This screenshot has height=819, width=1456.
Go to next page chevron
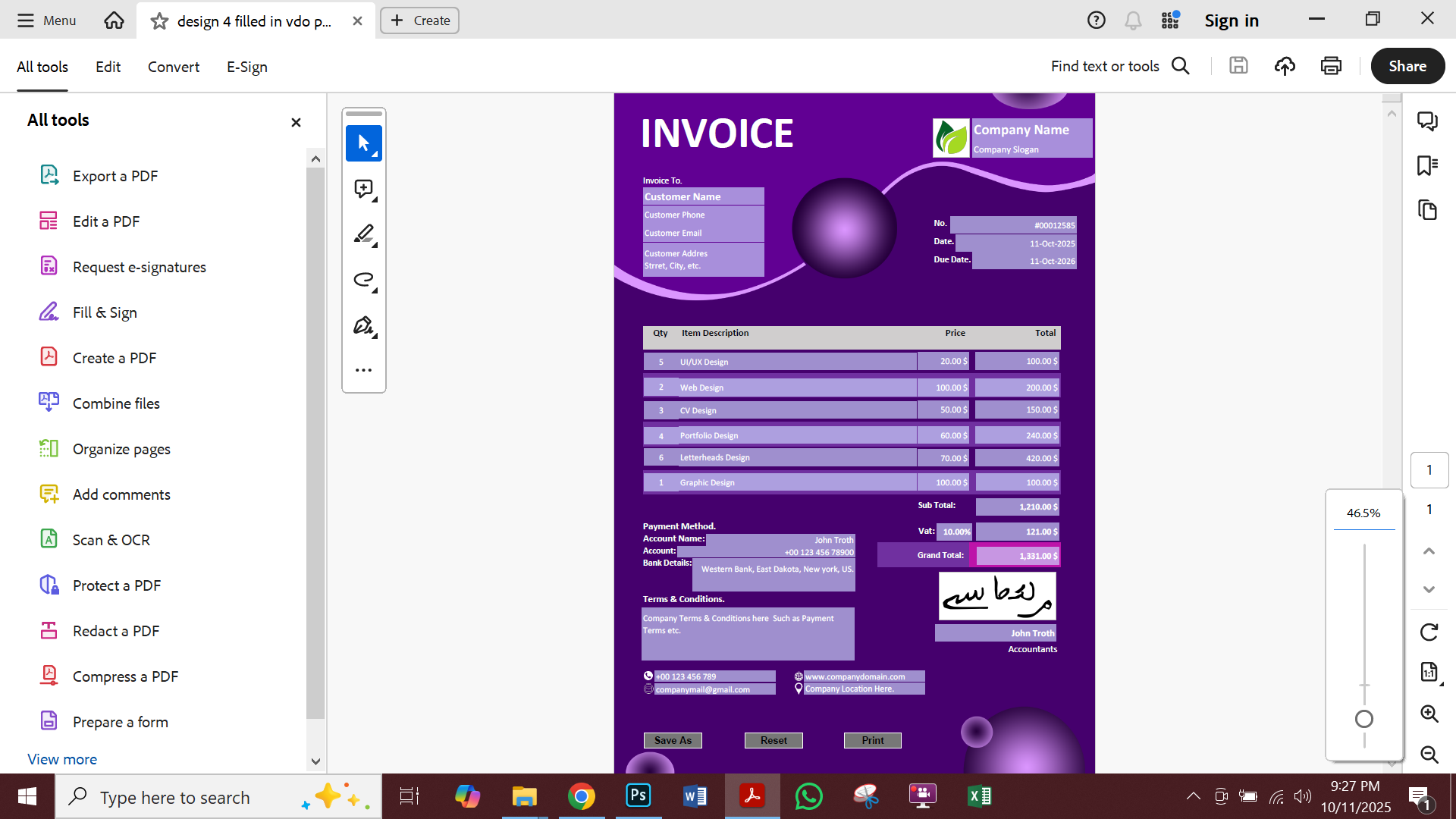1429,589
